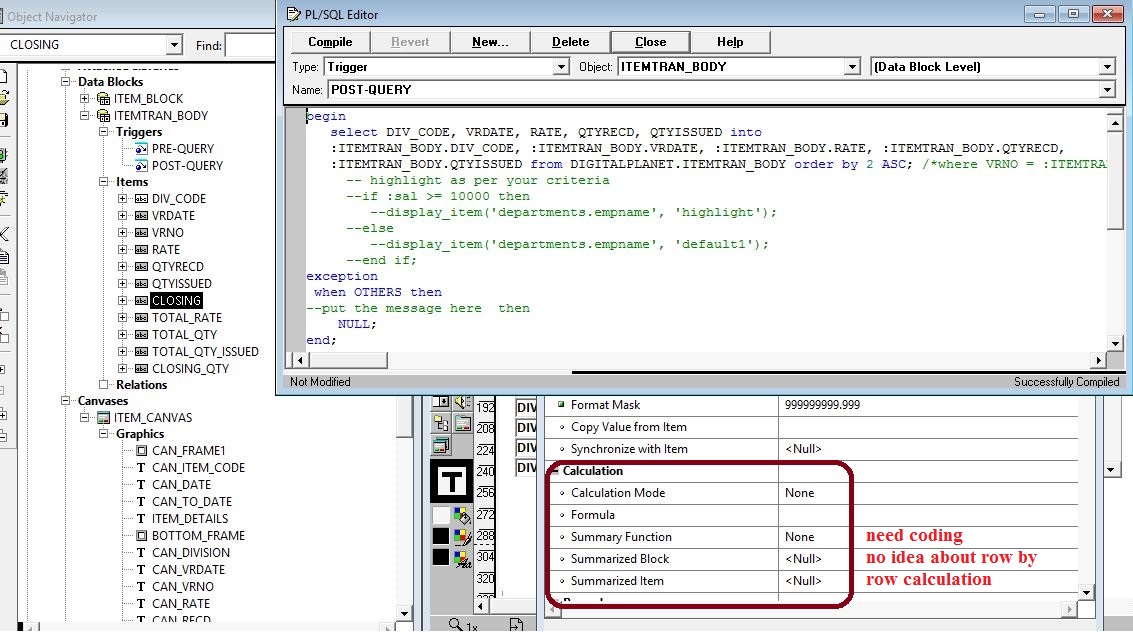Click the CAN_DATE text graphic icon
This screenshot has width=1133, height=632.
142,485
